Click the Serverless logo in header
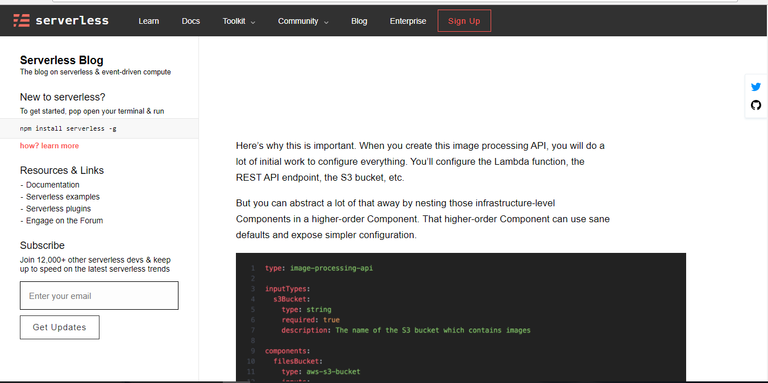 [x=61, y=21]
